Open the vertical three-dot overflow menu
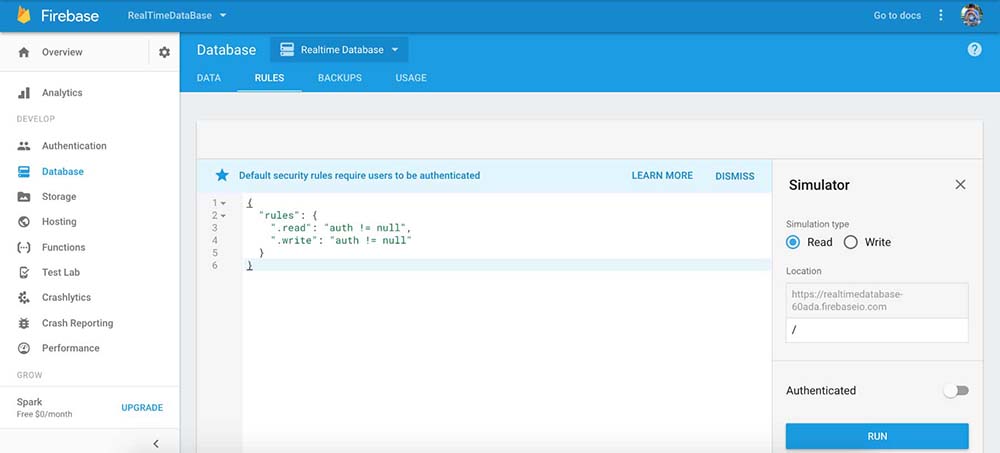 [x=940, y=16]
